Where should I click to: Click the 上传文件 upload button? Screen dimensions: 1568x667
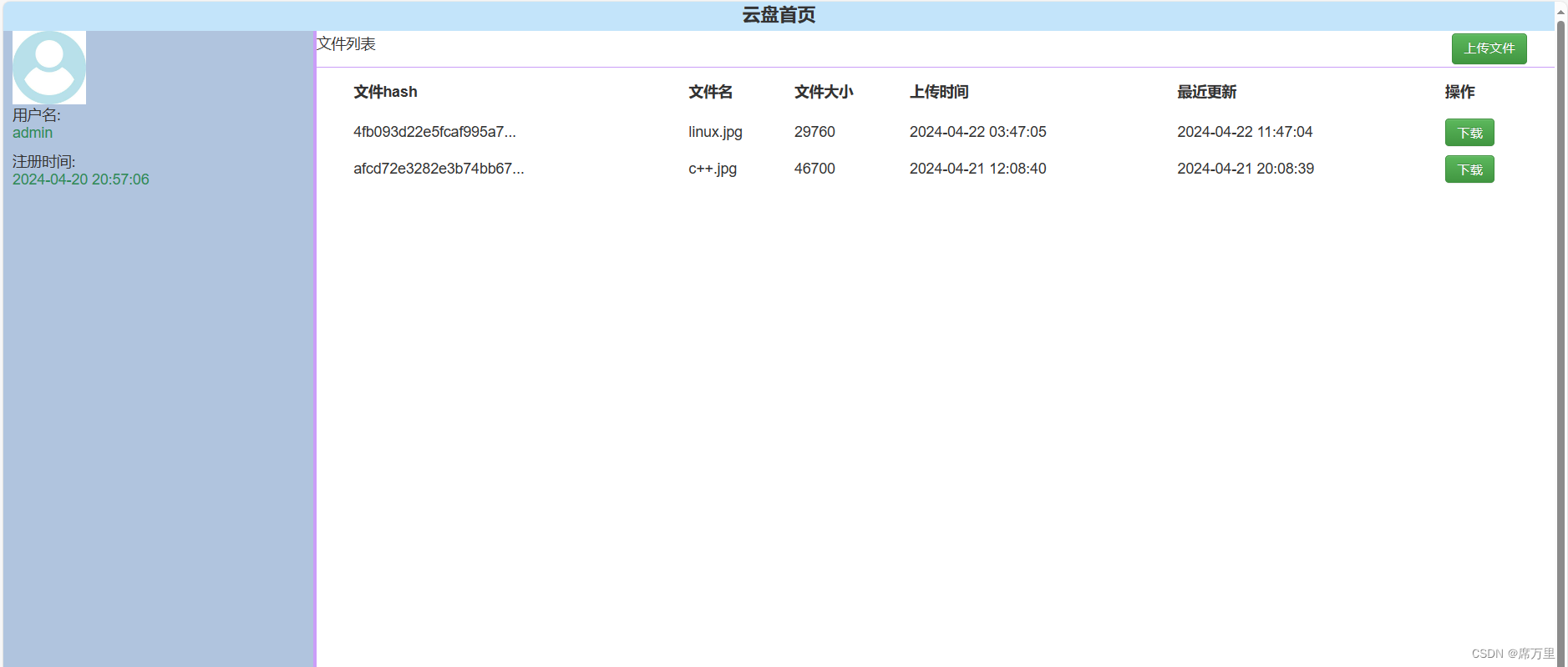pos(1489,48)
